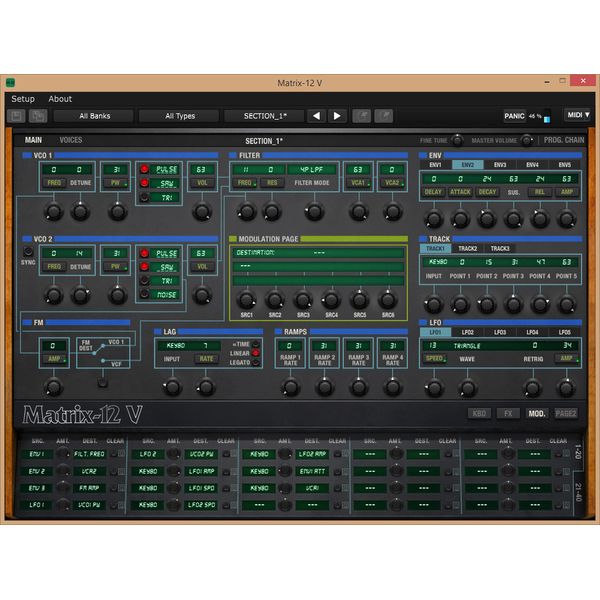The height and width of the screenshot is (600, 600).
Task: Click the Save As preset icon
Action: 38,116
